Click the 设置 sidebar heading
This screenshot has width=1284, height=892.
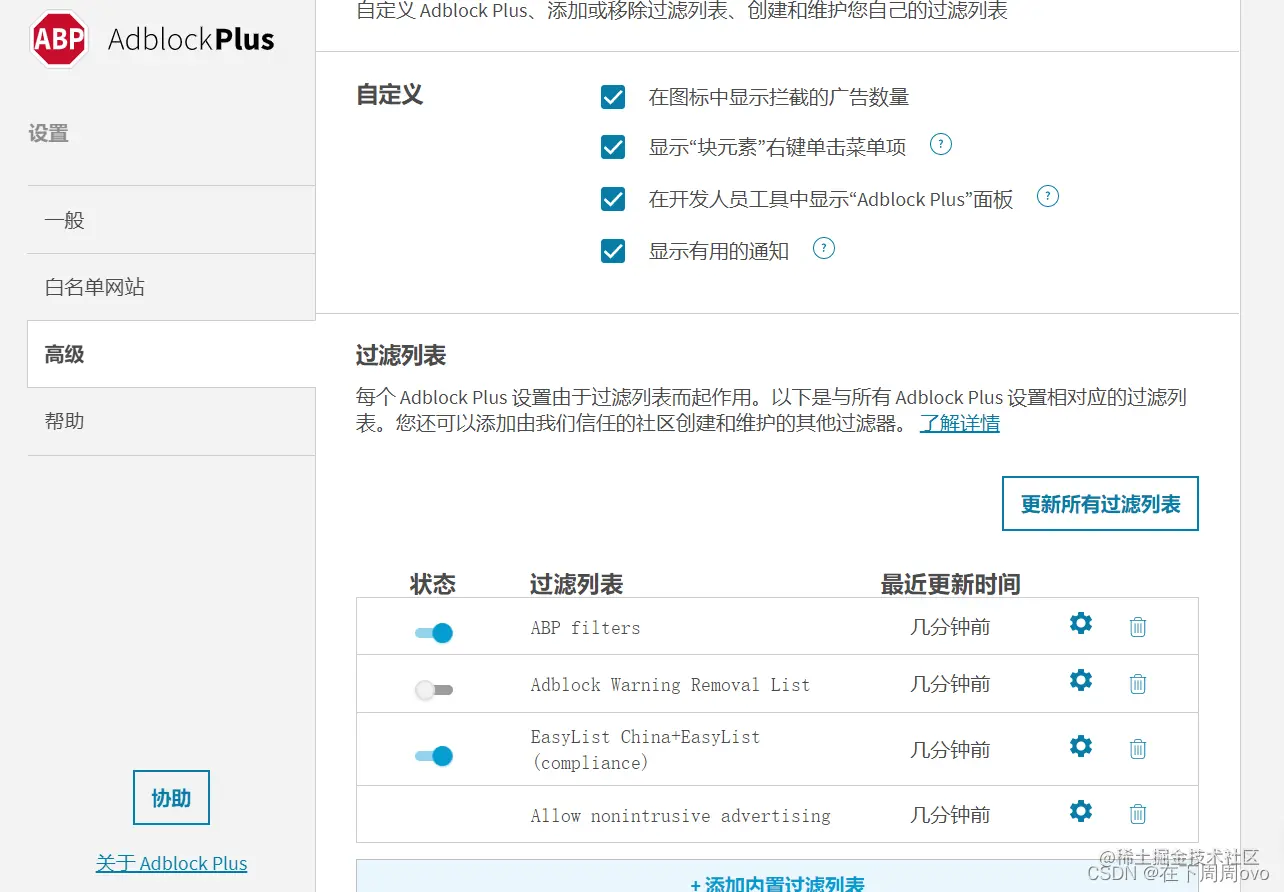pos(49,133)
